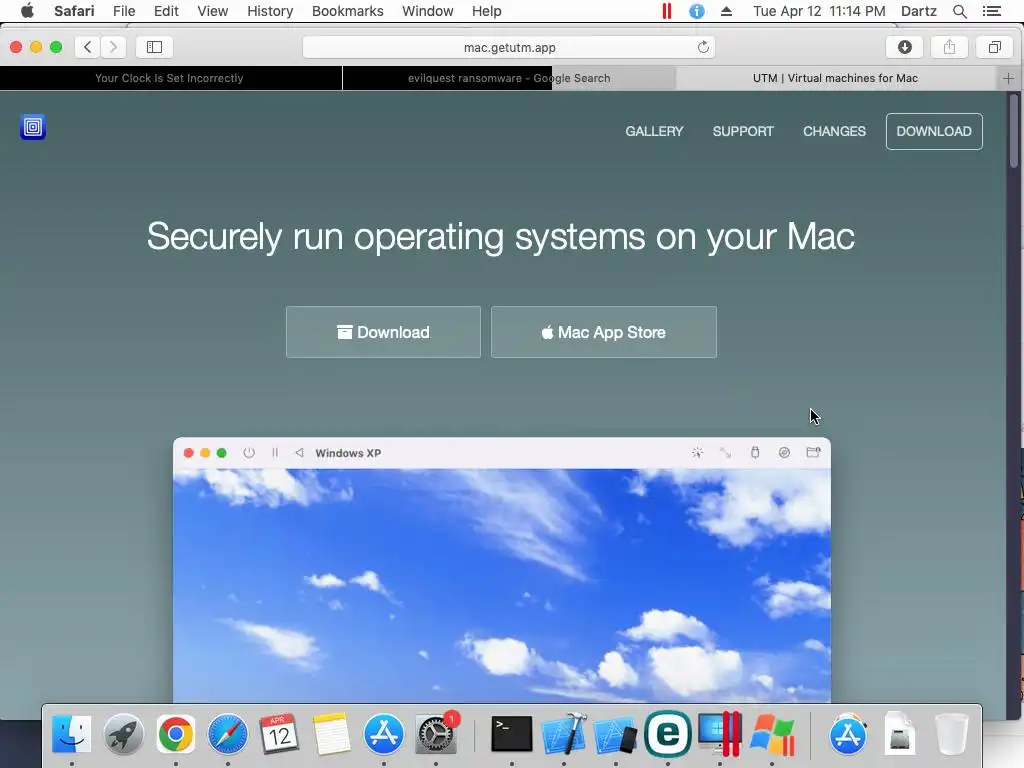Open the CHANGES nav link
Image resolution: width=1024 pixels, height=768 pixels.
click(835, 131)
